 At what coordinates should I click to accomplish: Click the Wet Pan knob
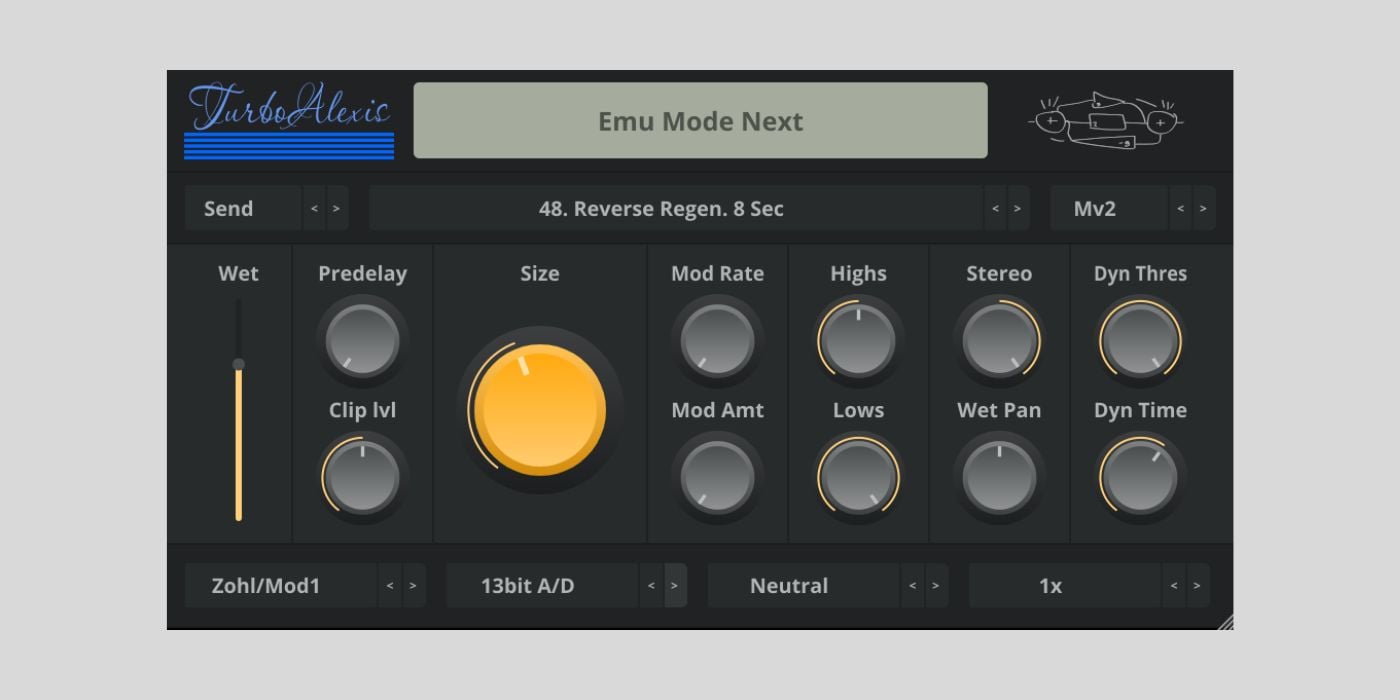pos(1000,476)
